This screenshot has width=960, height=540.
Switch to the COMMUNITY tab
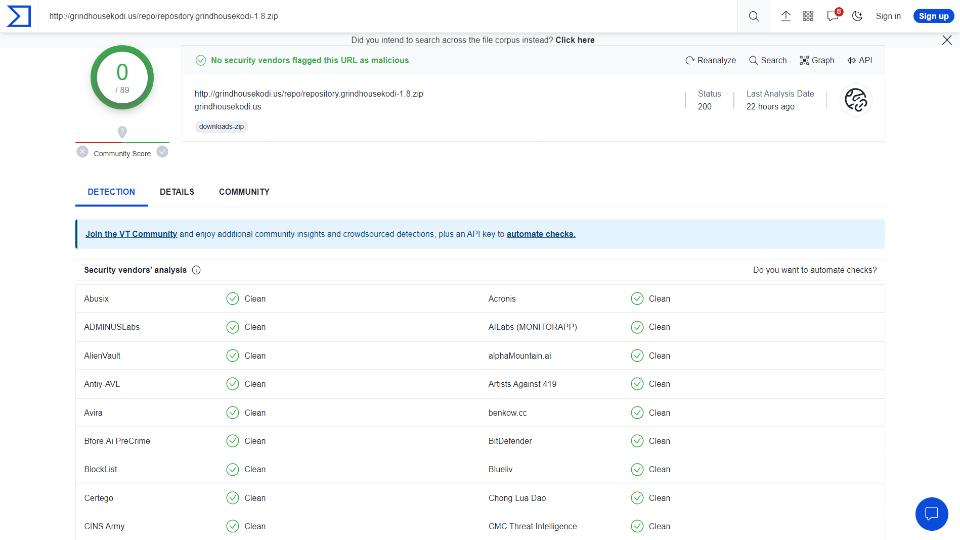tap(244, 192)
